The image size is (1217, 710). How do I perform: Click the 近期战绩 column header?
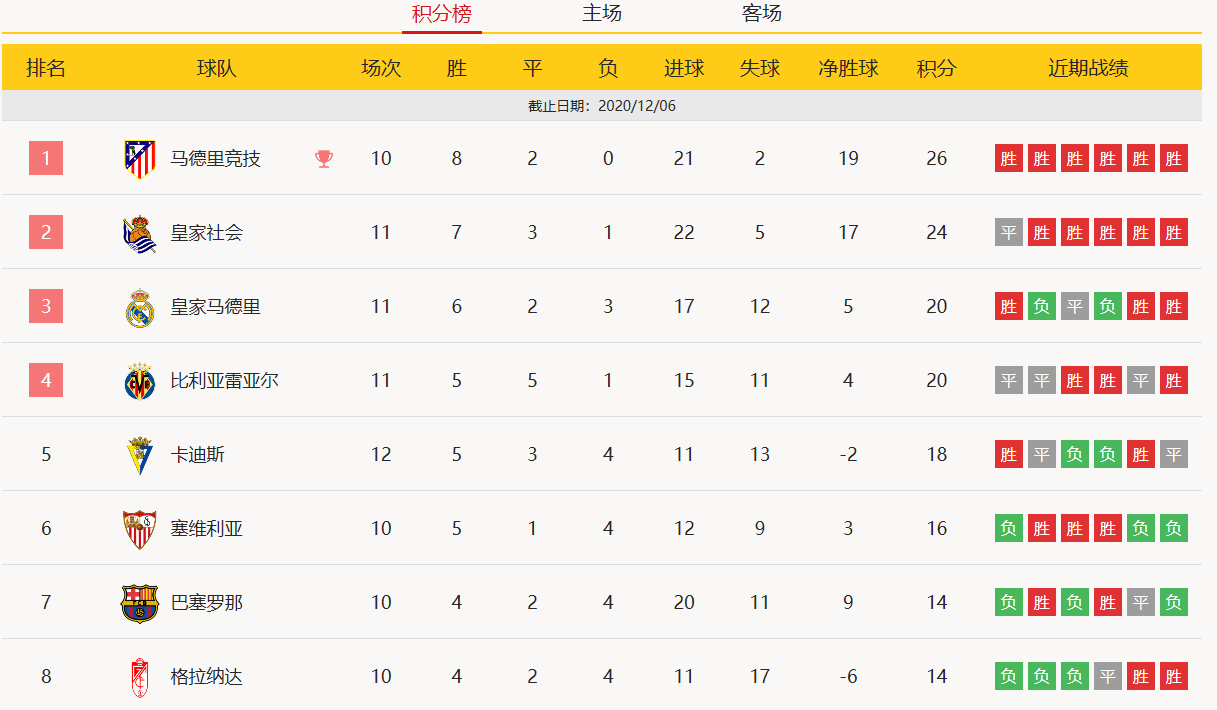coord(1088,68)
